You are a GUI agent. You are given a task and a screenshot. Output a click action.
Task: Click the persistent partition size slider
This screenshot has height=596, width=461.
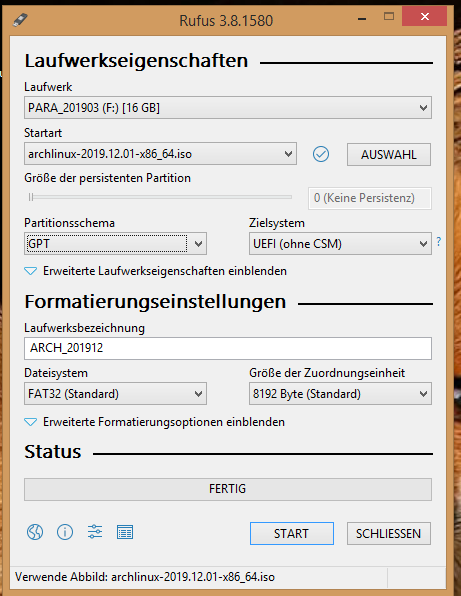[160, 197]
